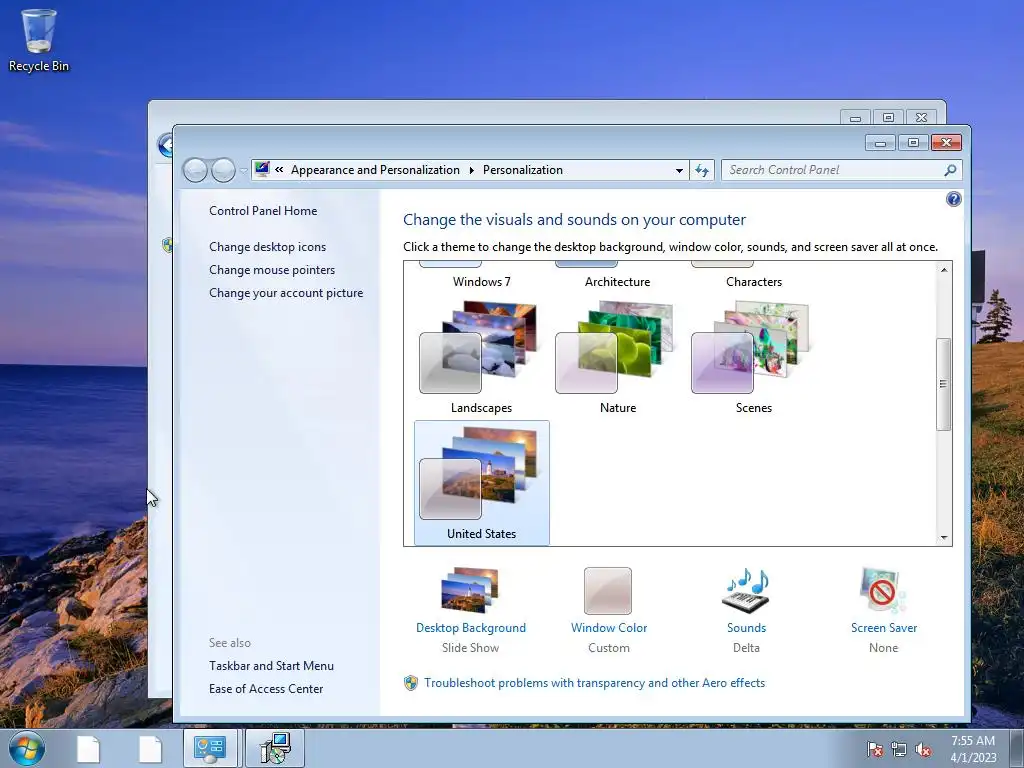This screenshot has width=1024, height=768.
Task: Open the muted volume tray icon
Action: 923,750
